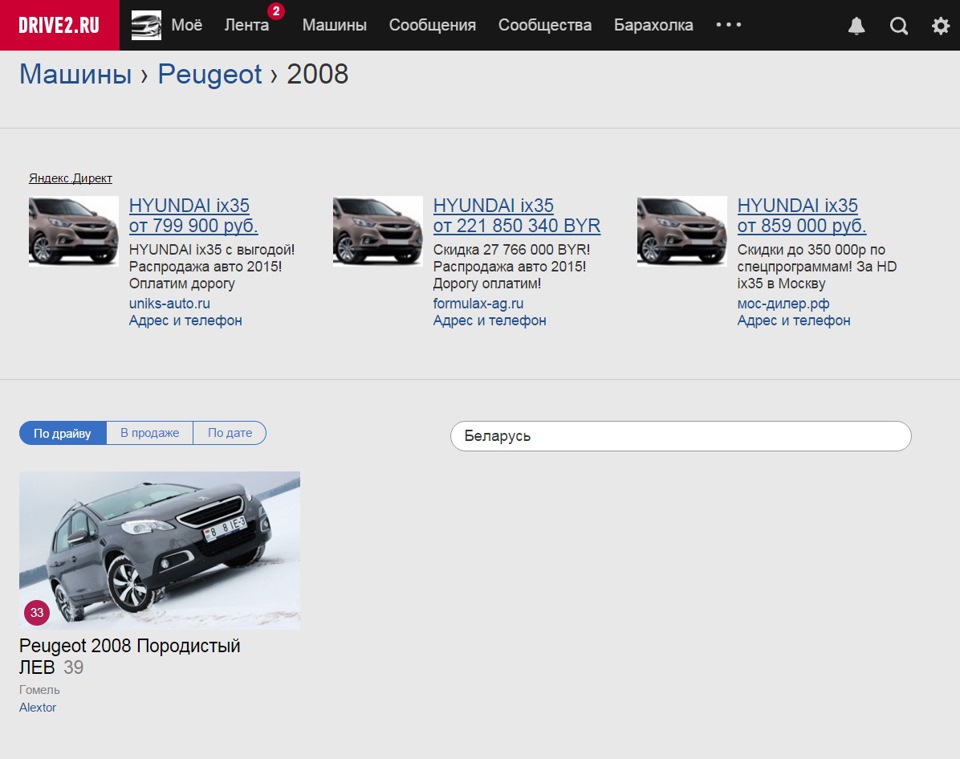The image size is (960, 759).
Task: Click the red 33 rating badge
Action: coord(37,612)
